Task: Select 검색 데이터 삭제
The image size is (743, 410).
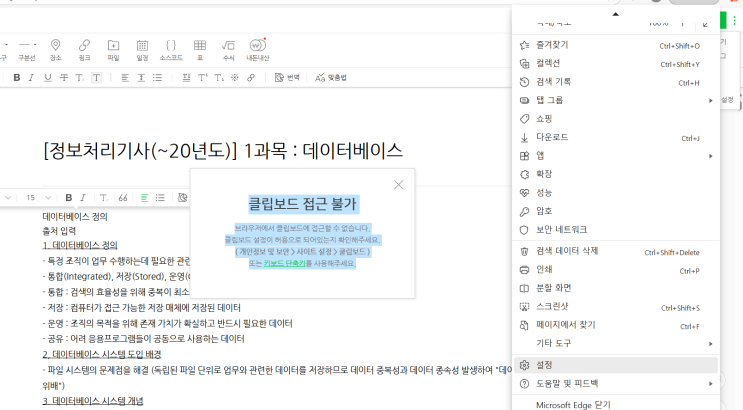Action: click(x=616, y=252)
